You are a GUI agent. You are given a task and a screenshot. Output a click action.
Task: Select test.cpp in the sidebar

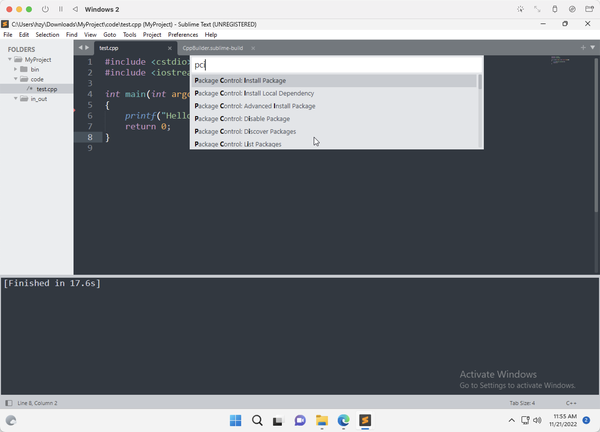pyautogui.click(x=47, y=89)
